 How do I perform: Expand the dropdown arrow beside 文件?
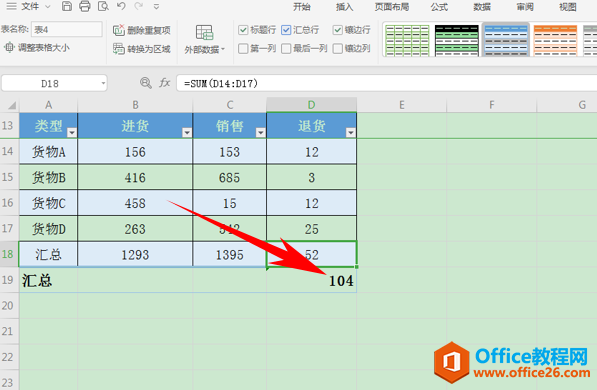point(48,7)
